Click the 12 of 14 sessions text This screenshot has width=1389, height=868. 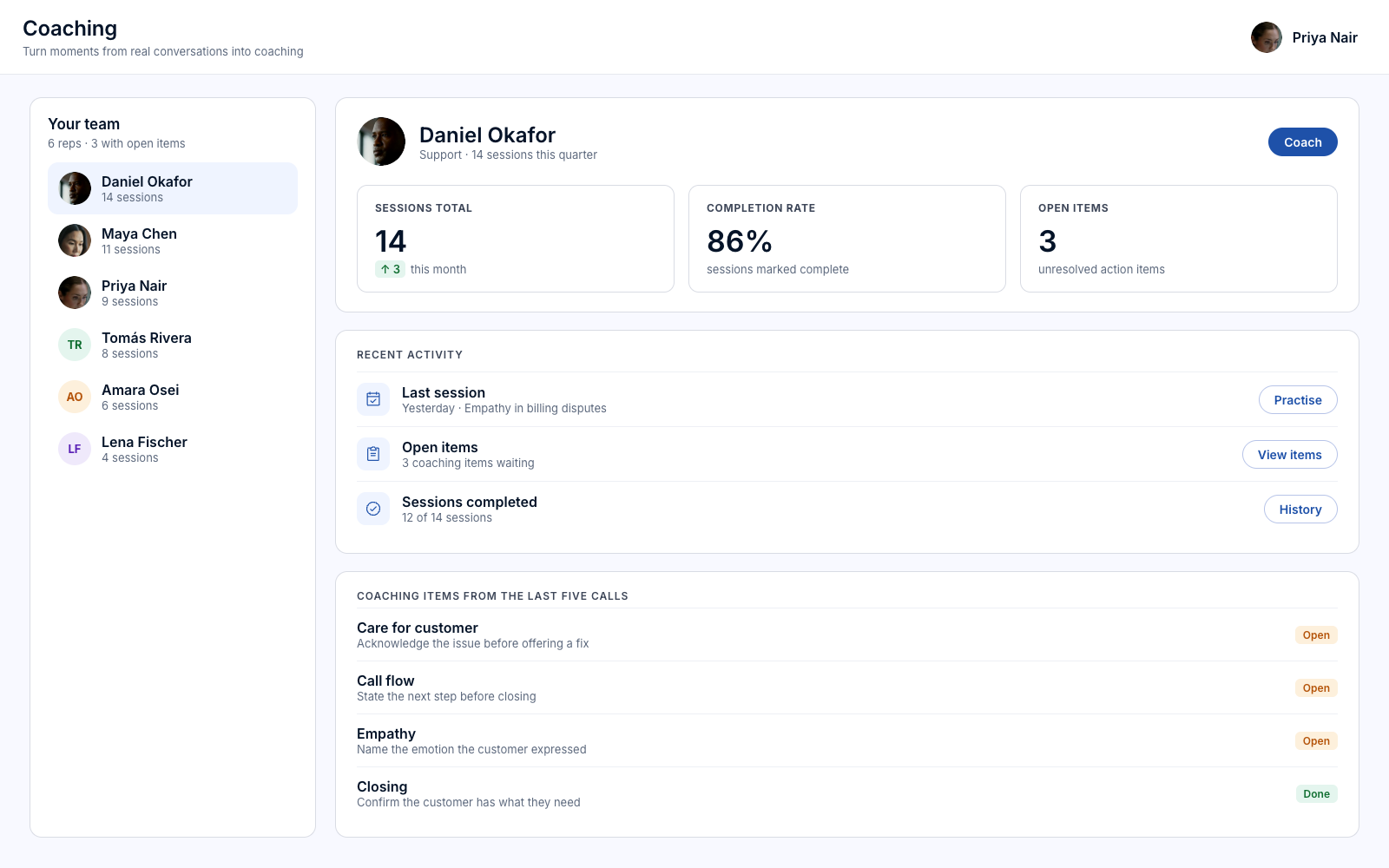447,518
